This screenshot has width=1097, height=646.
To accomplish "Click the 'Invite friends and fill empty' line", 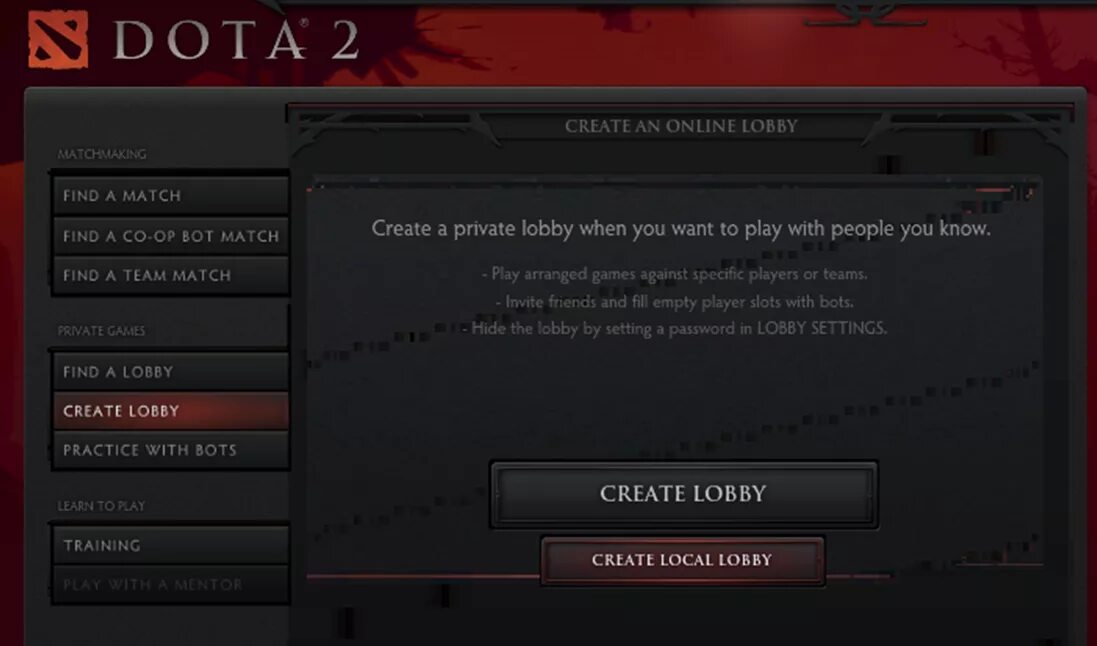I will [674, 302].
